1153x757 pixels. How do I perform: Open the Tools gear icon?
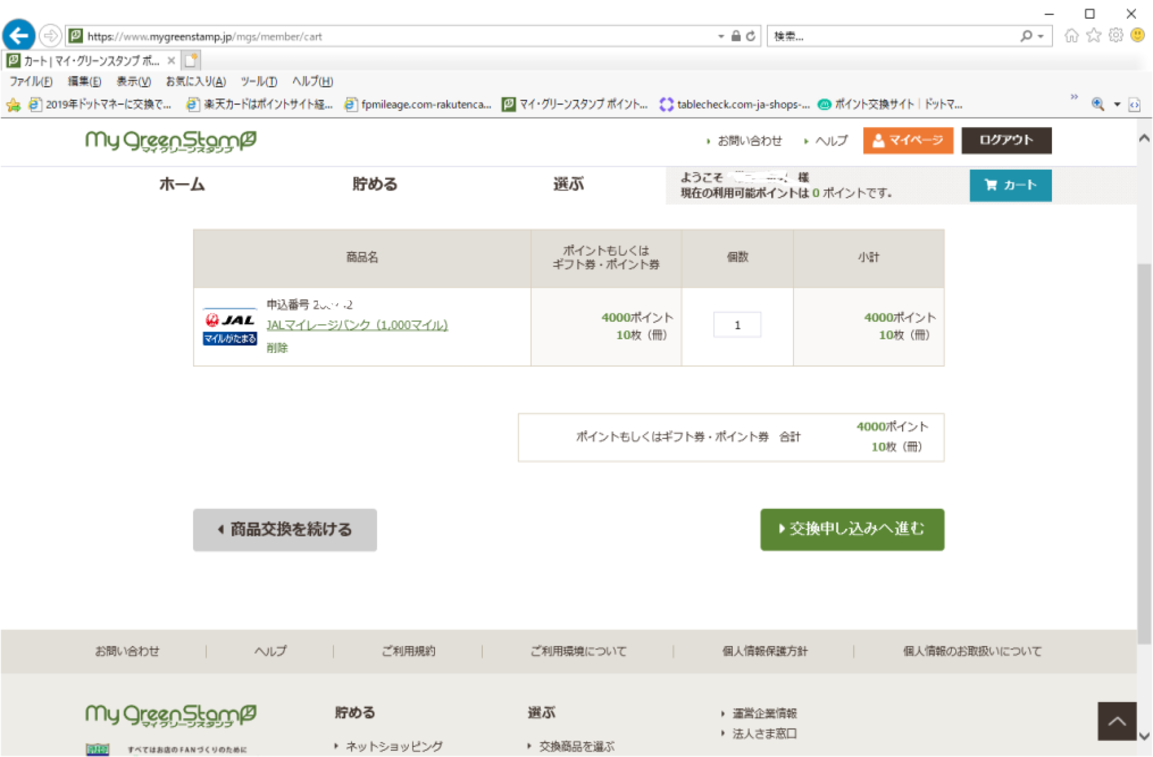coord(1115,34)
